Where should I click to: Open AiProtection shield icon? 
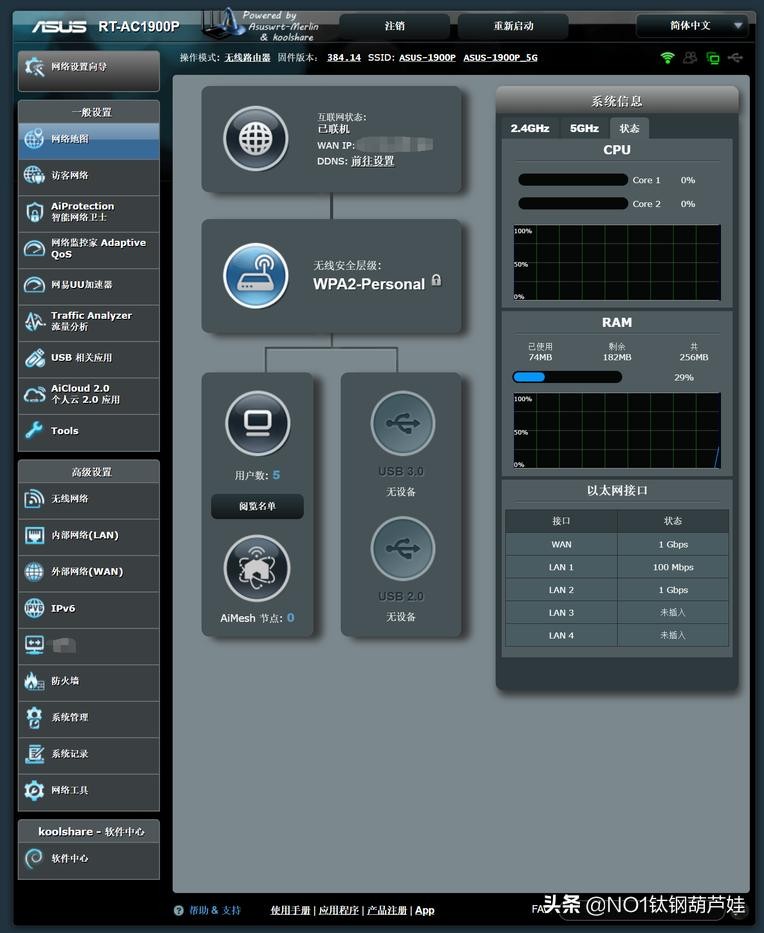point(34,212)
